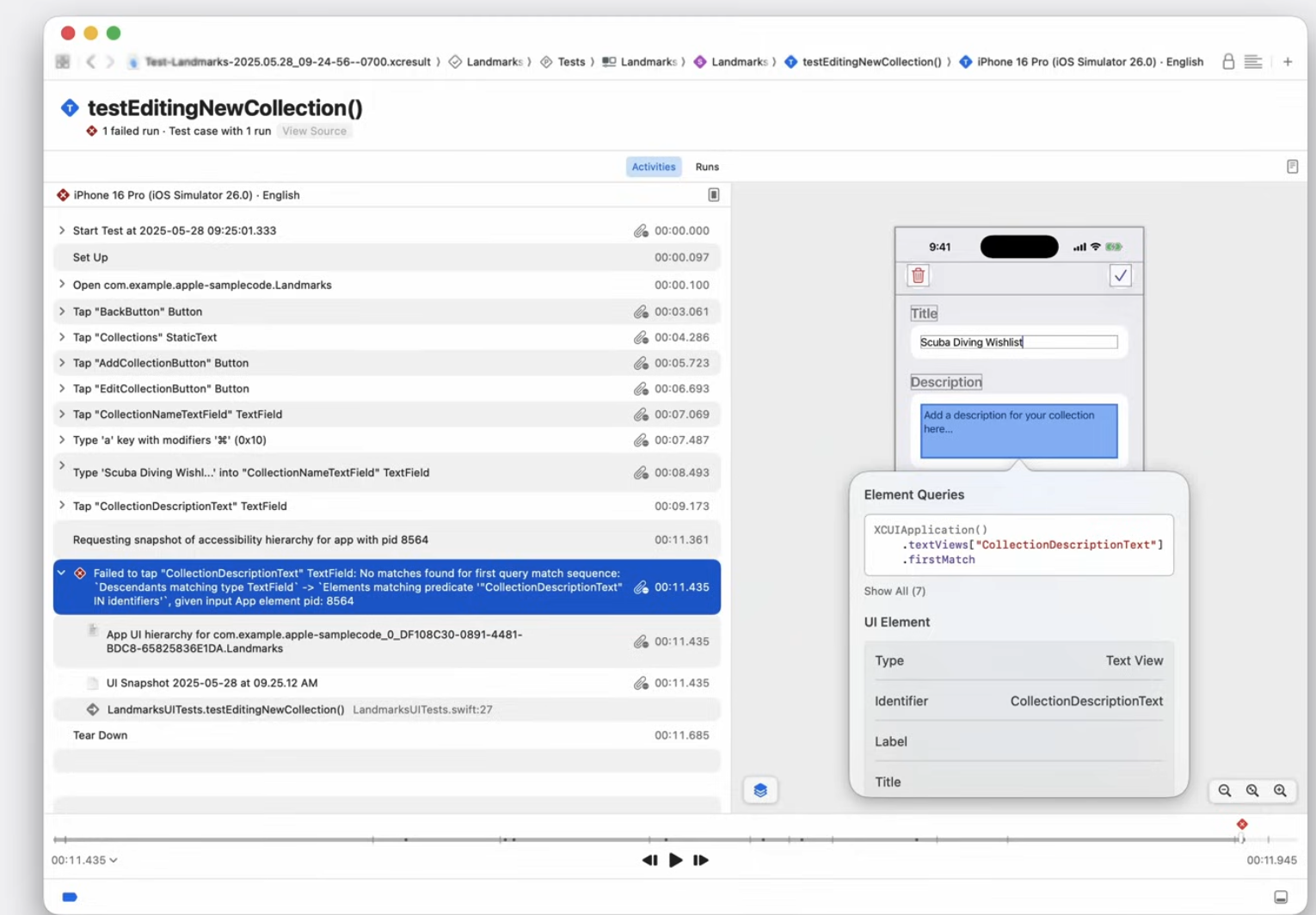Collapse the failed tap activity row
The image size is (1316, 915).
(x=62, y=573)
